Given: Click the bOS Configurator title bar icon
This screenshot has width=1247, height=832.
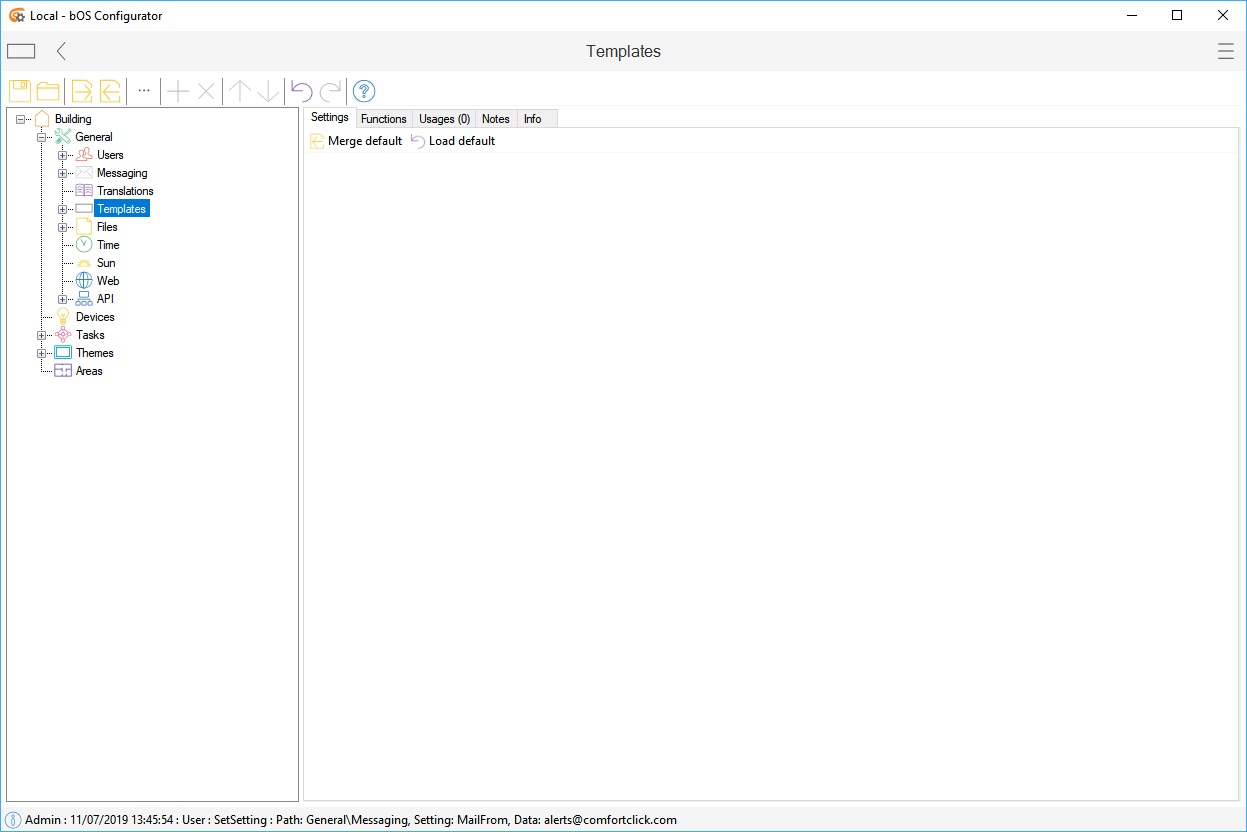Looking at the screenshot, I should click(x=17, y=15).
